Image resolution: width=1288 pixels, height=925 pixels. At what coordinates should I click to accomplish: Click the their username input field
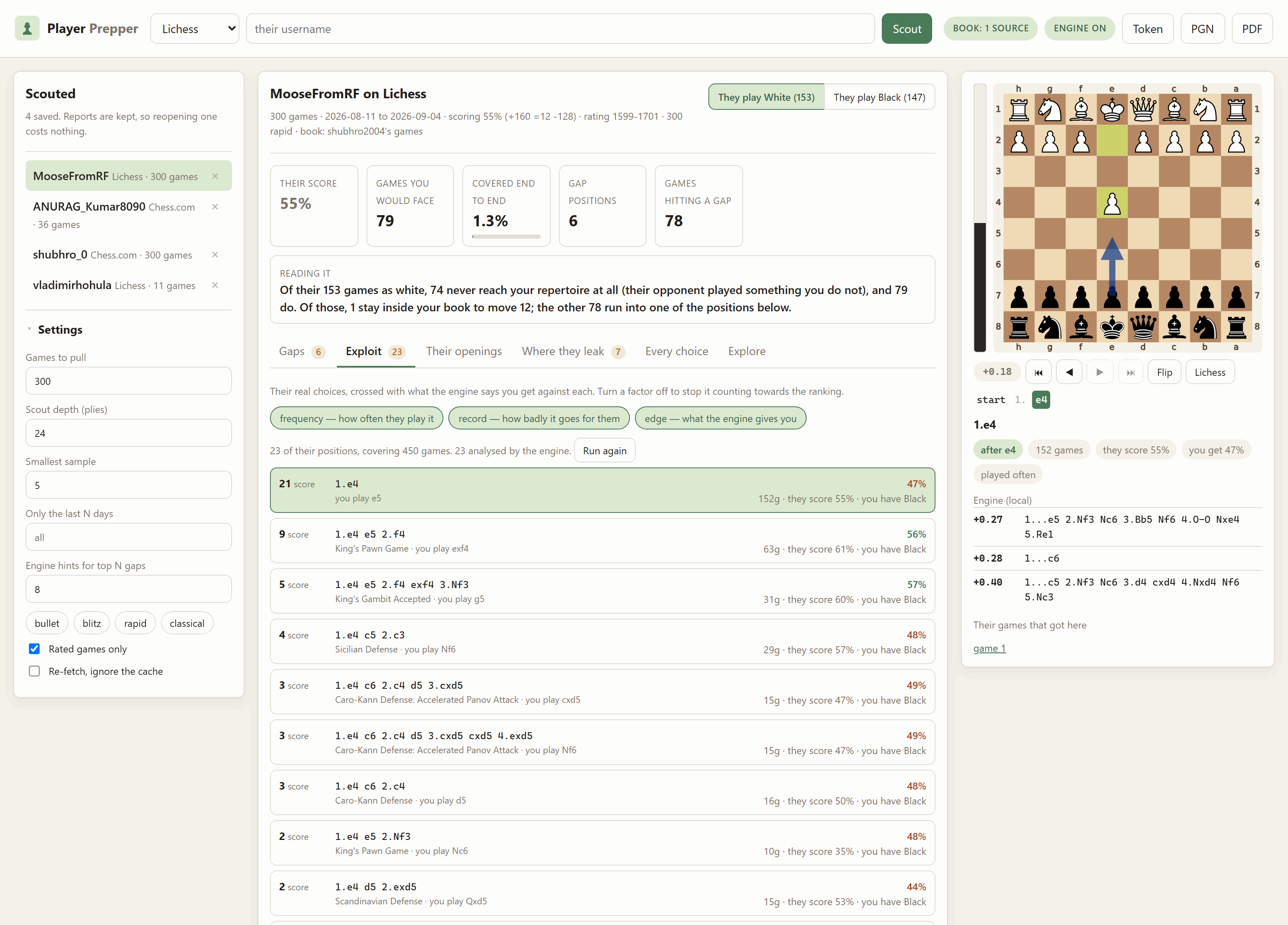point(560,28)
